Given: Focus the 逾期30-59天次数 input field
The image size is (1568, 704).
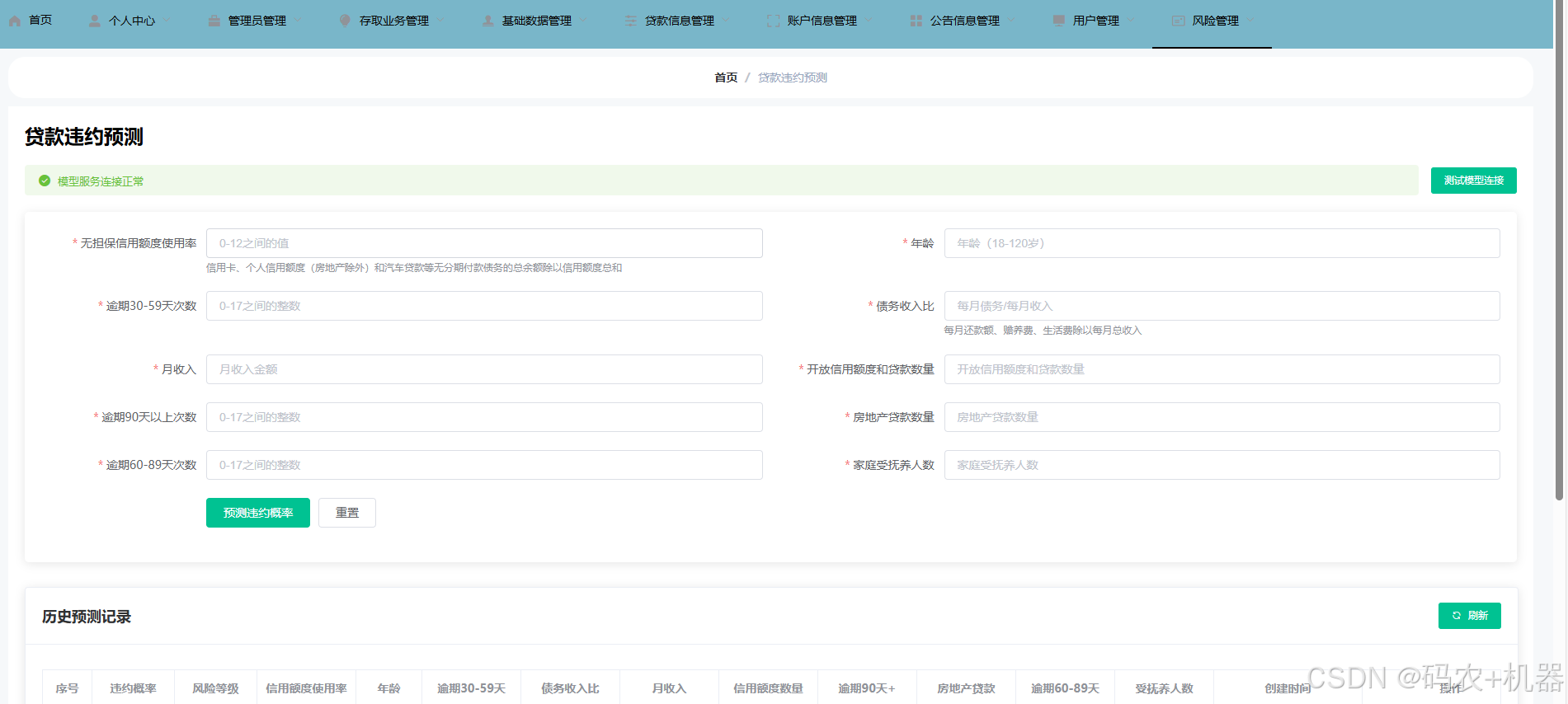Looking at the screenshot, I should click(484, 306).
